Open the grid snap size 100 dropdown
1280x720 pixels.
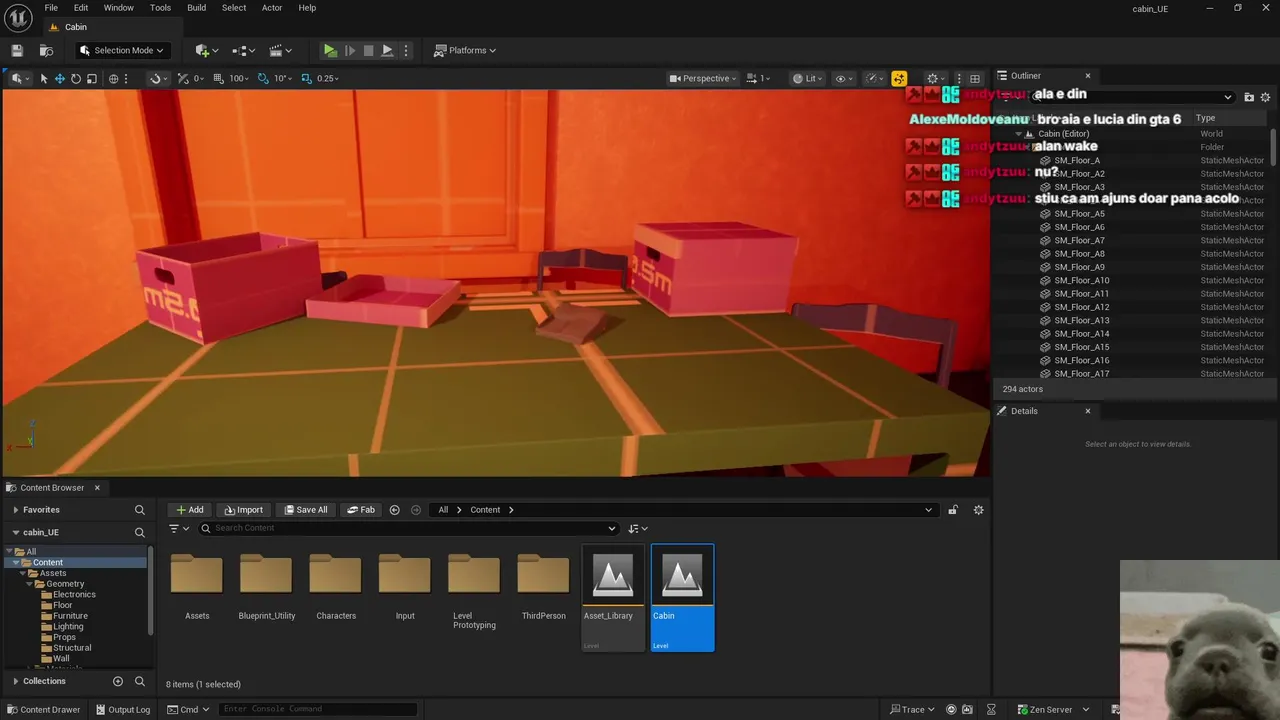(x=238, y=78)
